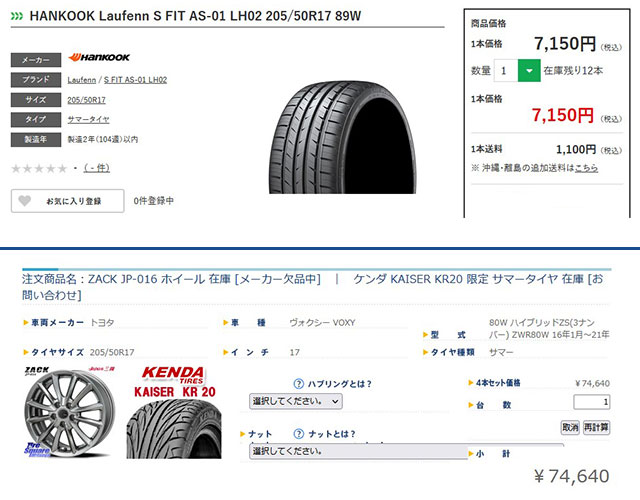This screenshot has width=640, height=500.
Task: Click the 台数 quantity input field
Action: 592,402
